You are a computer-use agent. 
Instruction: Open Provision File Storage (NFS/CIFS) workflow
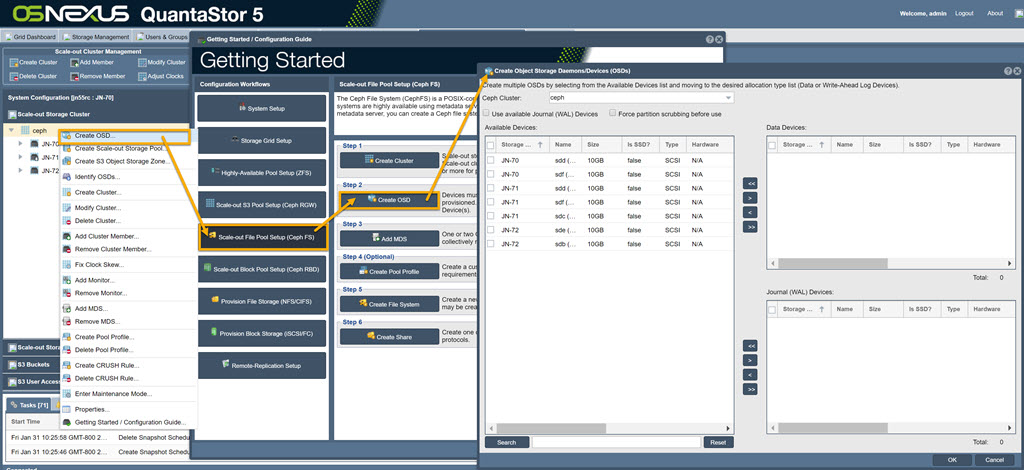coord(261,301)
